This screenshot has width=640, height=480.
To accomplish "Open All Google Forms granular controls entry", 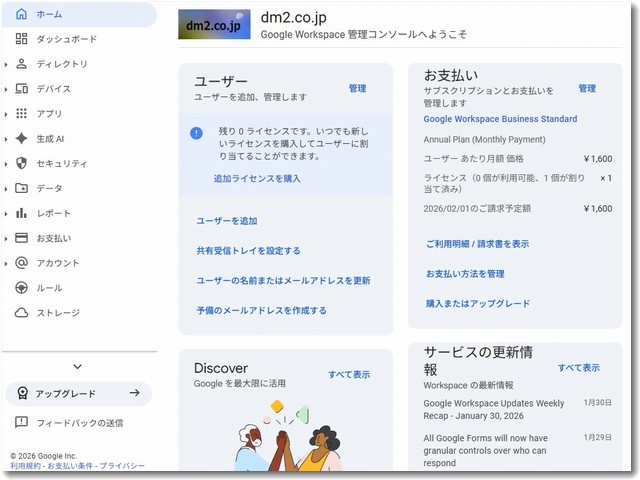I will click(485, 450).
